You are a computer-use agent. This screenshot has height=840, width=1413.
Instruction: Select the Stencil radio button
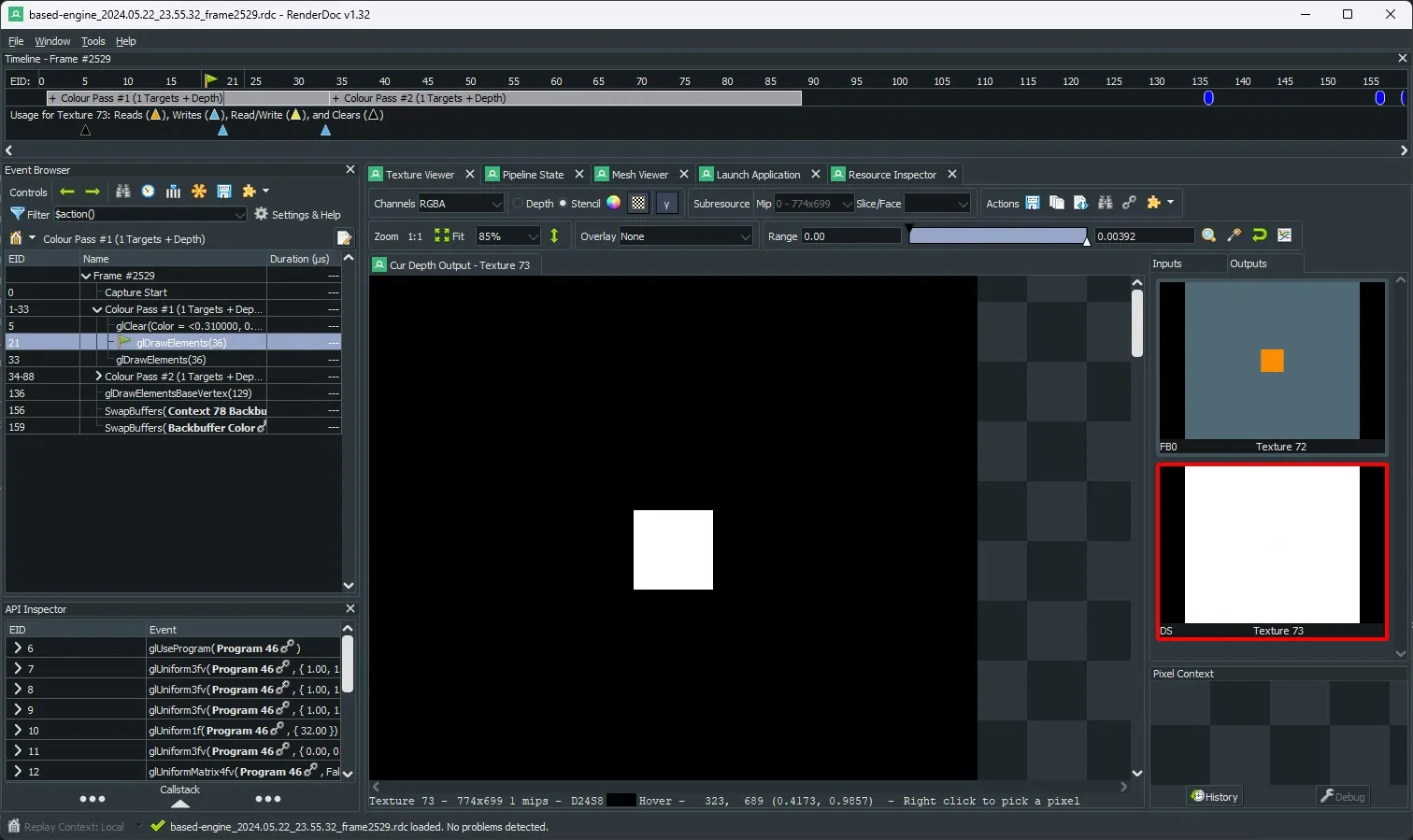(x=563, y=204)
